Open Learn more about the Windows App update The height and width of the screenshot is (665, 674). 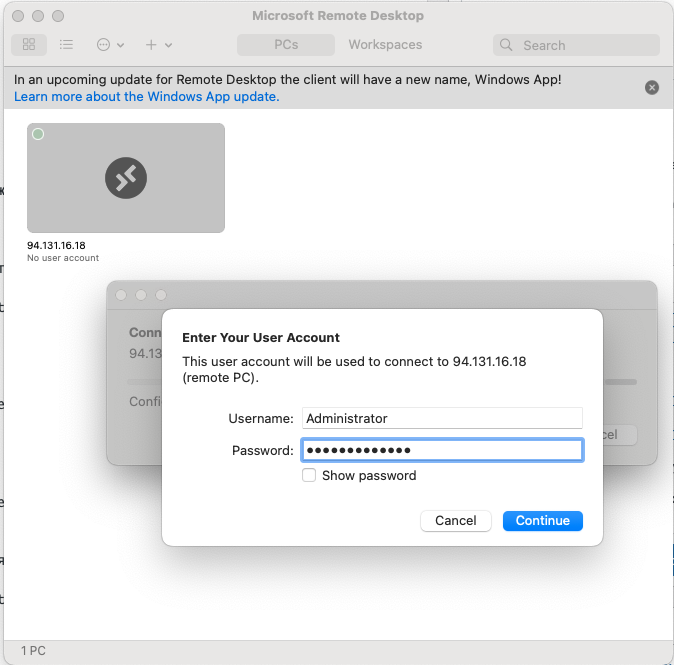pos(147,97)
